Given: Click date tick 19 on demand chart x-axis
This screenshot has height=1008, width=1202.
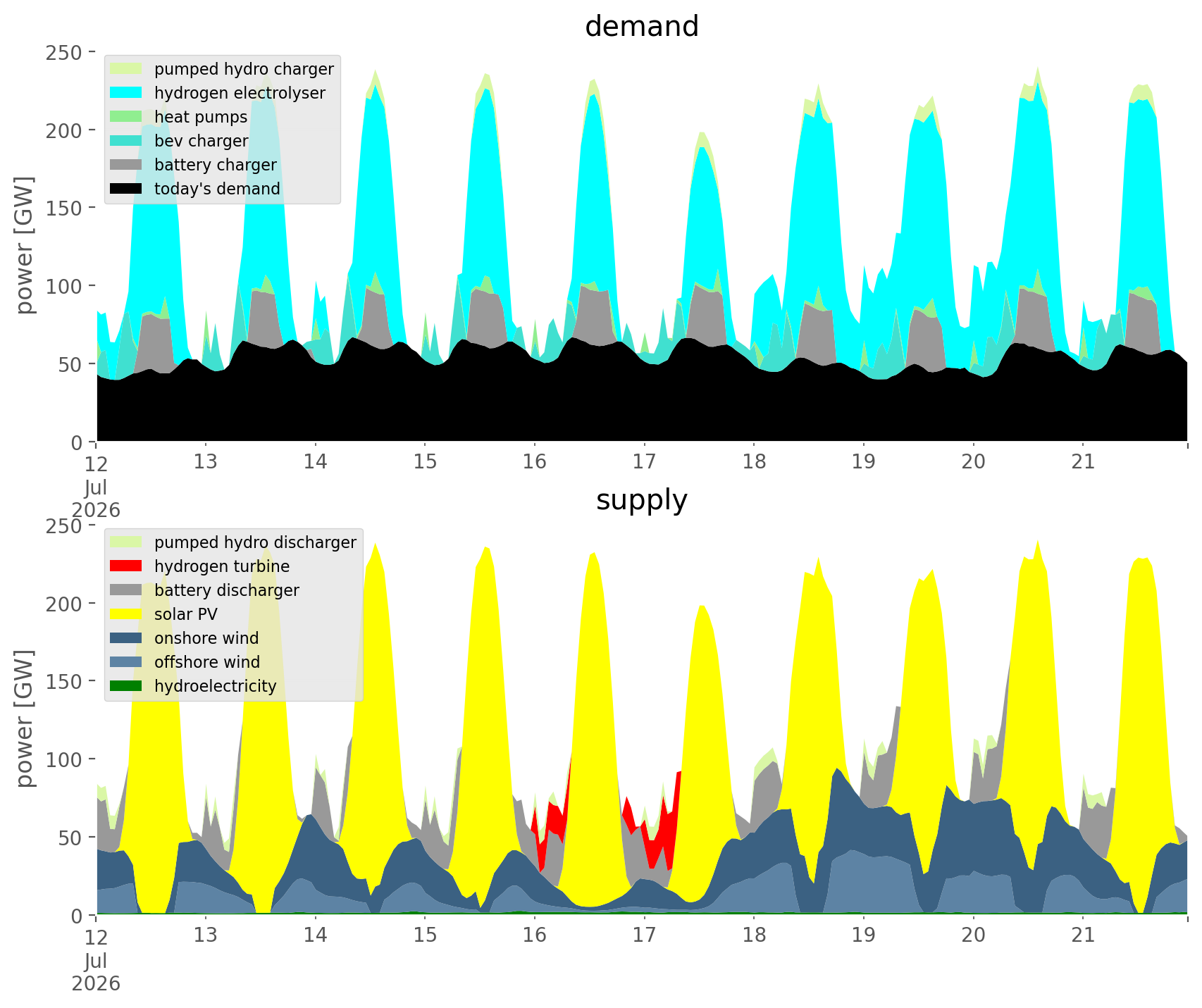Looking at the screenshot, I should click(864, 462).
